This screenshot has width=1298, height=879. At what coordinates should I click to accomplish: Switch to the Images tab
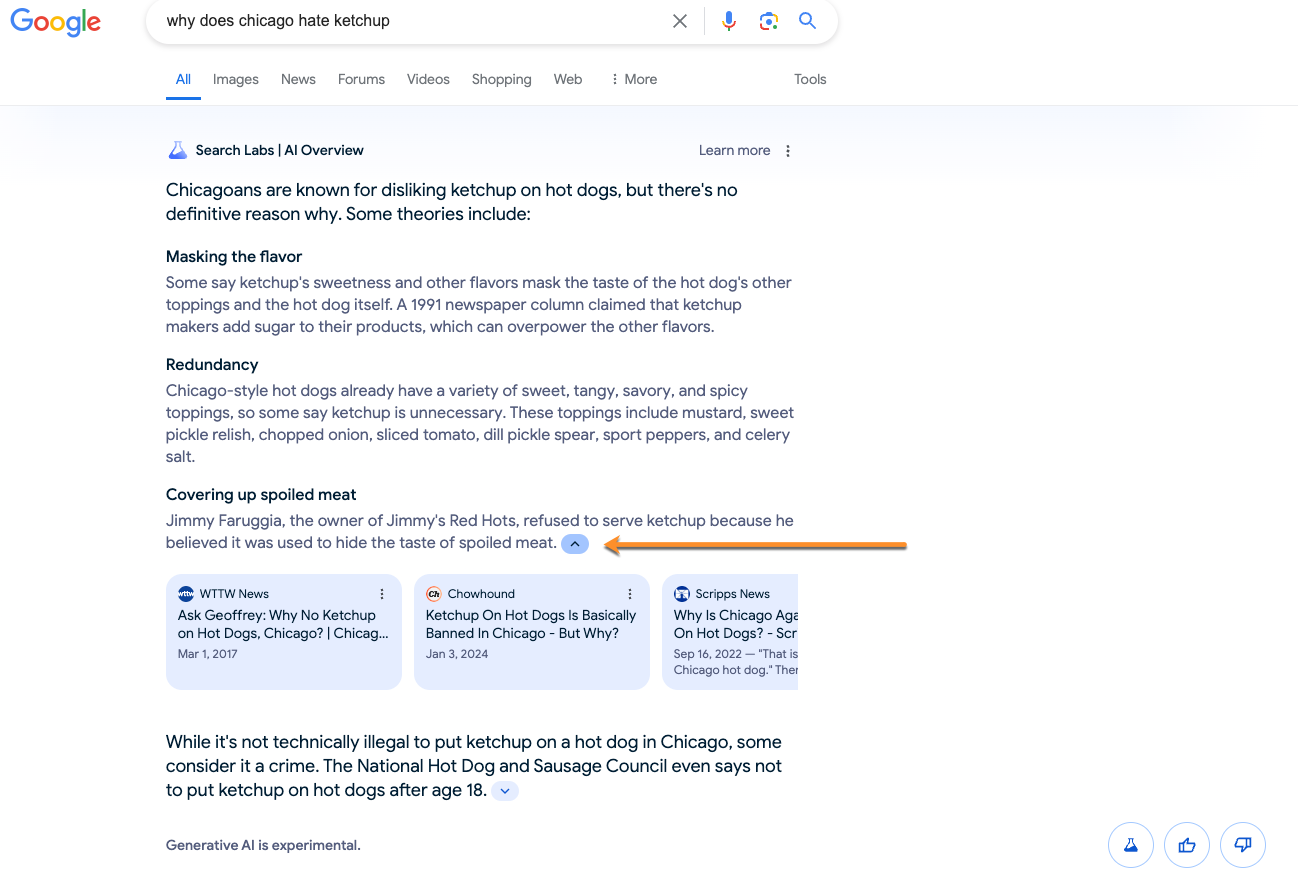point(236,79)
